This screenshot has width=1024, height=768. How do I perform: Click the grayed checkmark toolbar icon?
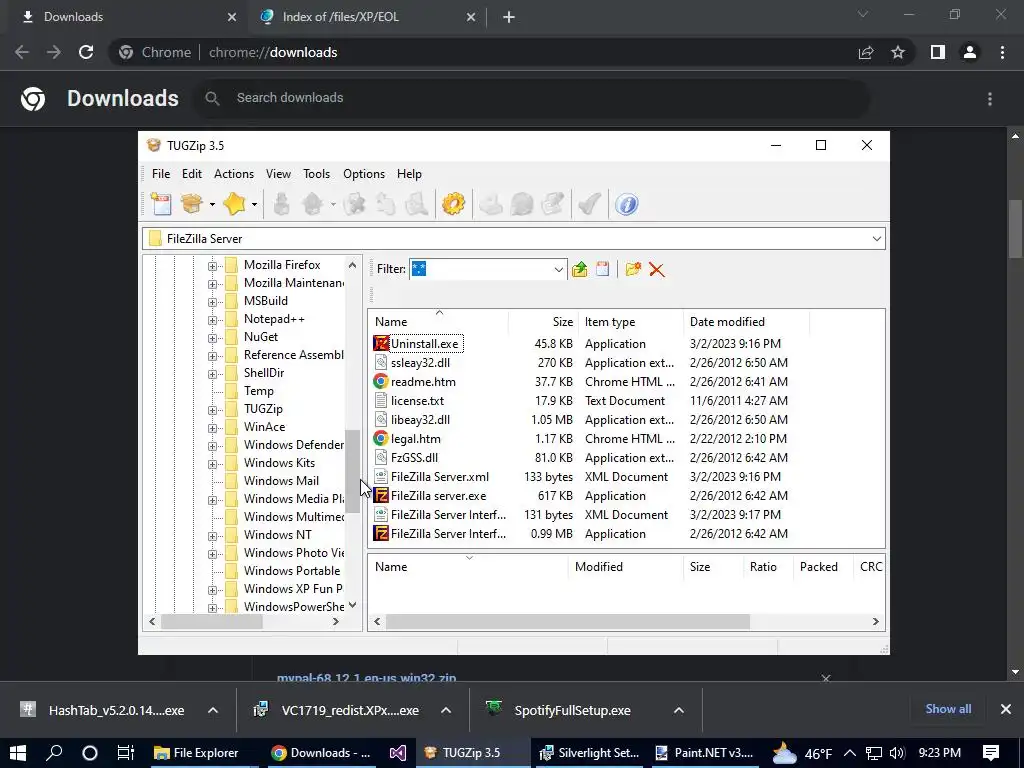pos(589,204)
